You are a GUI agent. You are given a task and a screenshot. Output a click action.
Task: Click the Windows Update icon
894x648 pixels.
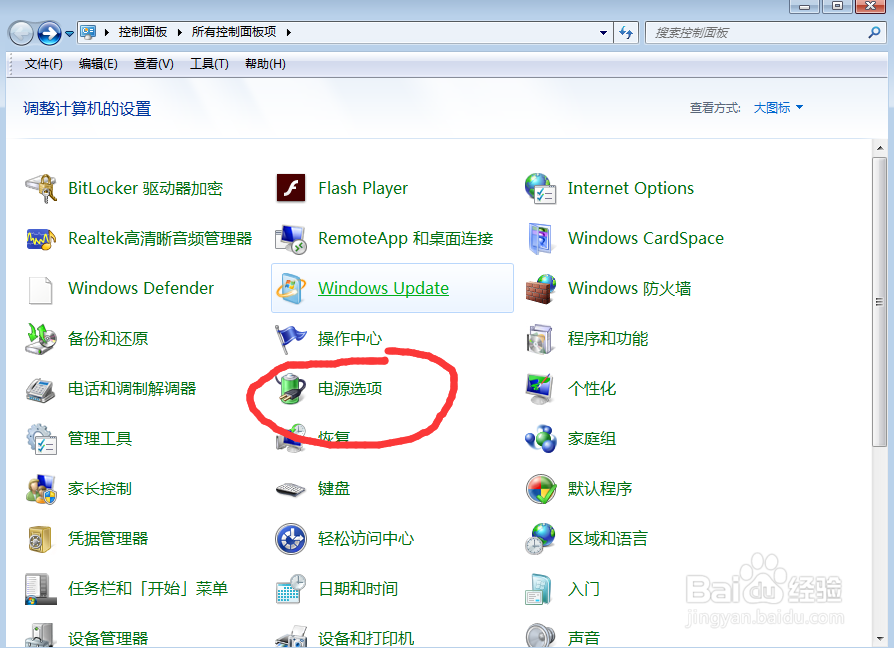coord(291,288)
